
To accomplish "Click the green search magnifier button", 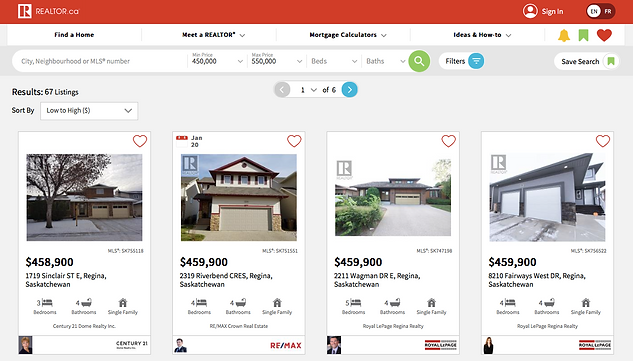I will pos(419,61).
